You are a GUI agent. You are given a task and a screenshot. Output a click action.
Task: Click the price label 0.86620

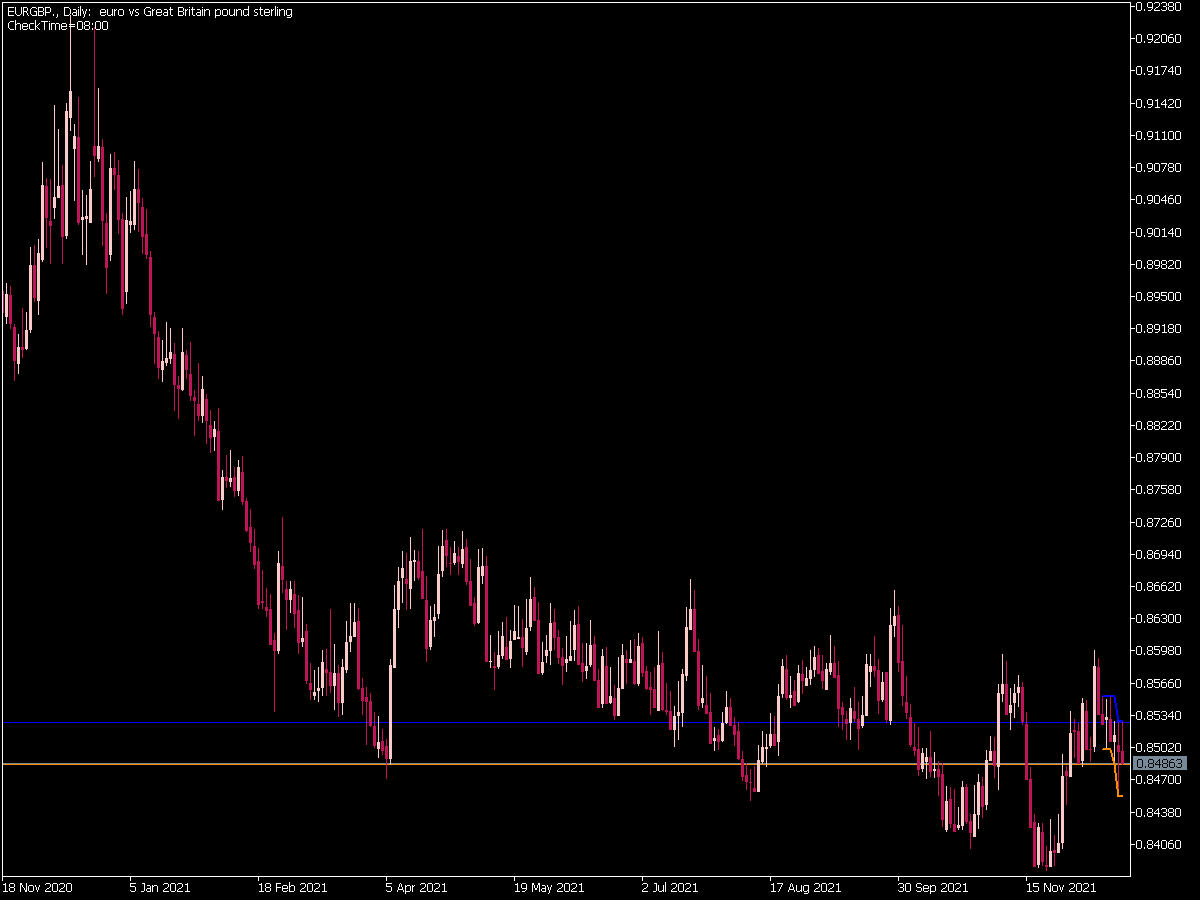[x=1160, y=586]
